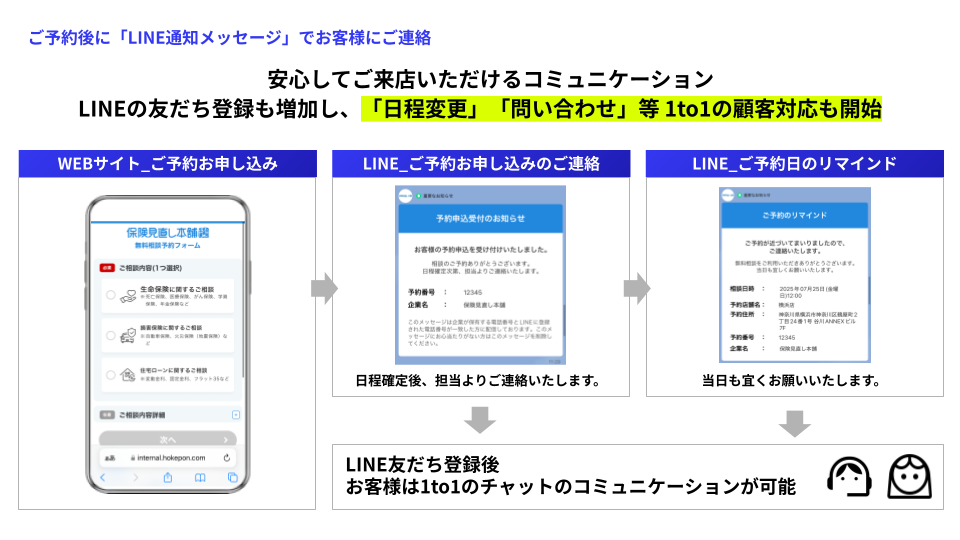Image resolution: width=960 pixels, height=540 pixels.
Task: Click the headset operator icon
Action: tap(849, 476)
